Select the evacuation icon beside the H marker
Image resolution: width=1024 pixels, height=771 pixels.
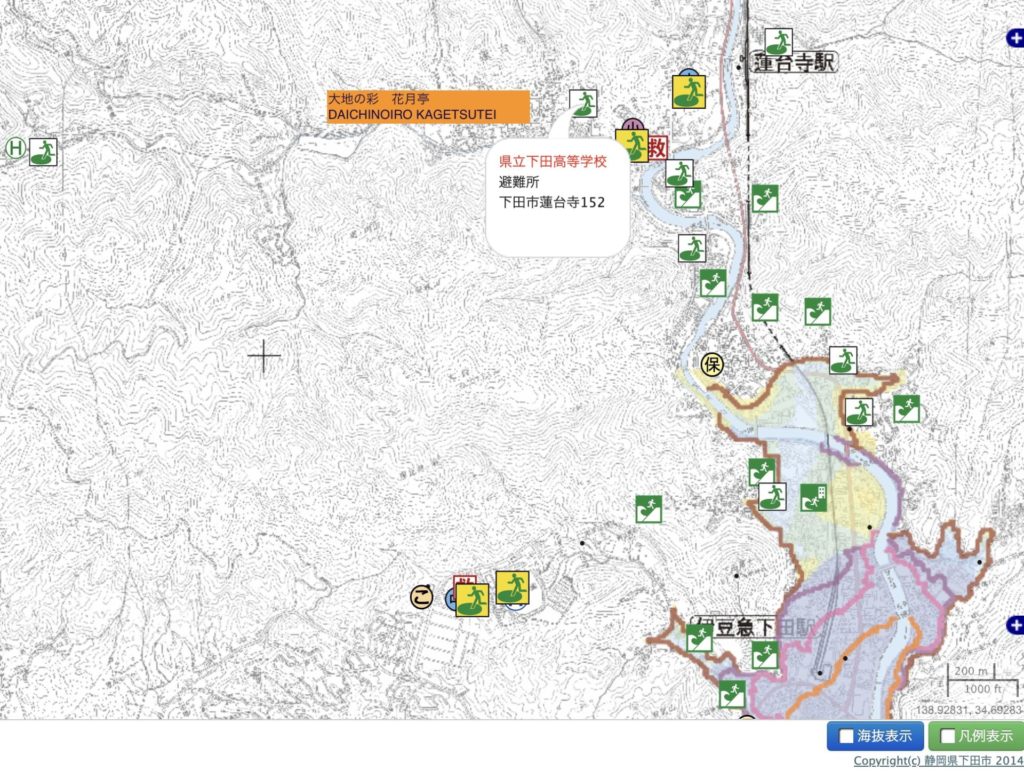point(43,152)
